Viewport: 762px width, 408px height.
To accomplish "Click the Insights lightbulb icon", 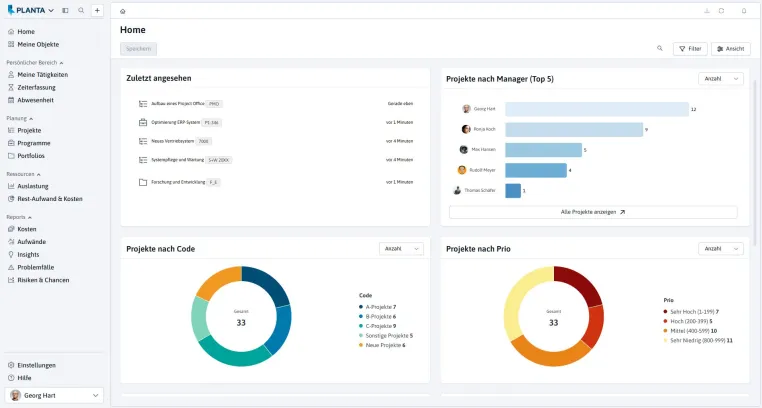I will coord(11,255).
